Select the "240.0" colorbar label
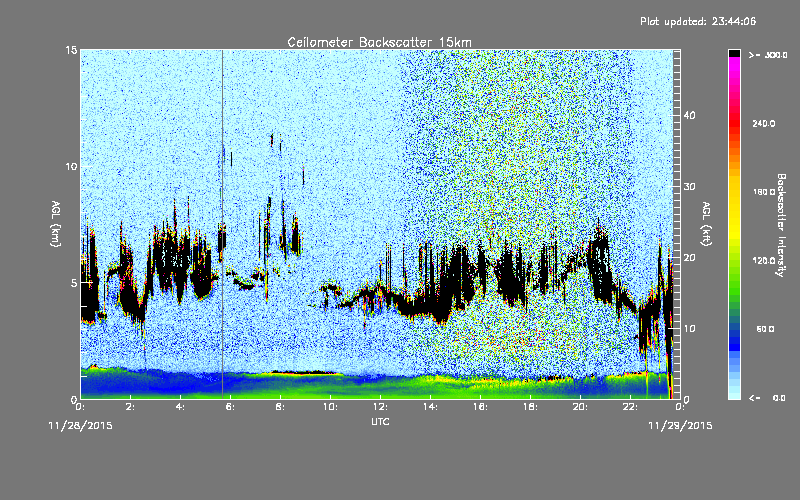This screenshot has height=500, width=800. point(764,123)
